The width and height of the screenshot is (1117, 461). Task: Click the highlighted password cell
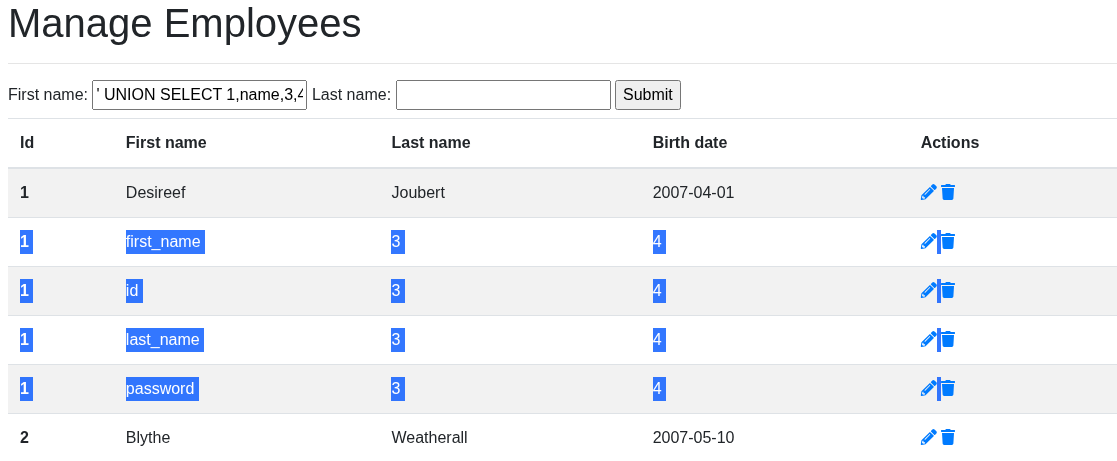point(162,388)
